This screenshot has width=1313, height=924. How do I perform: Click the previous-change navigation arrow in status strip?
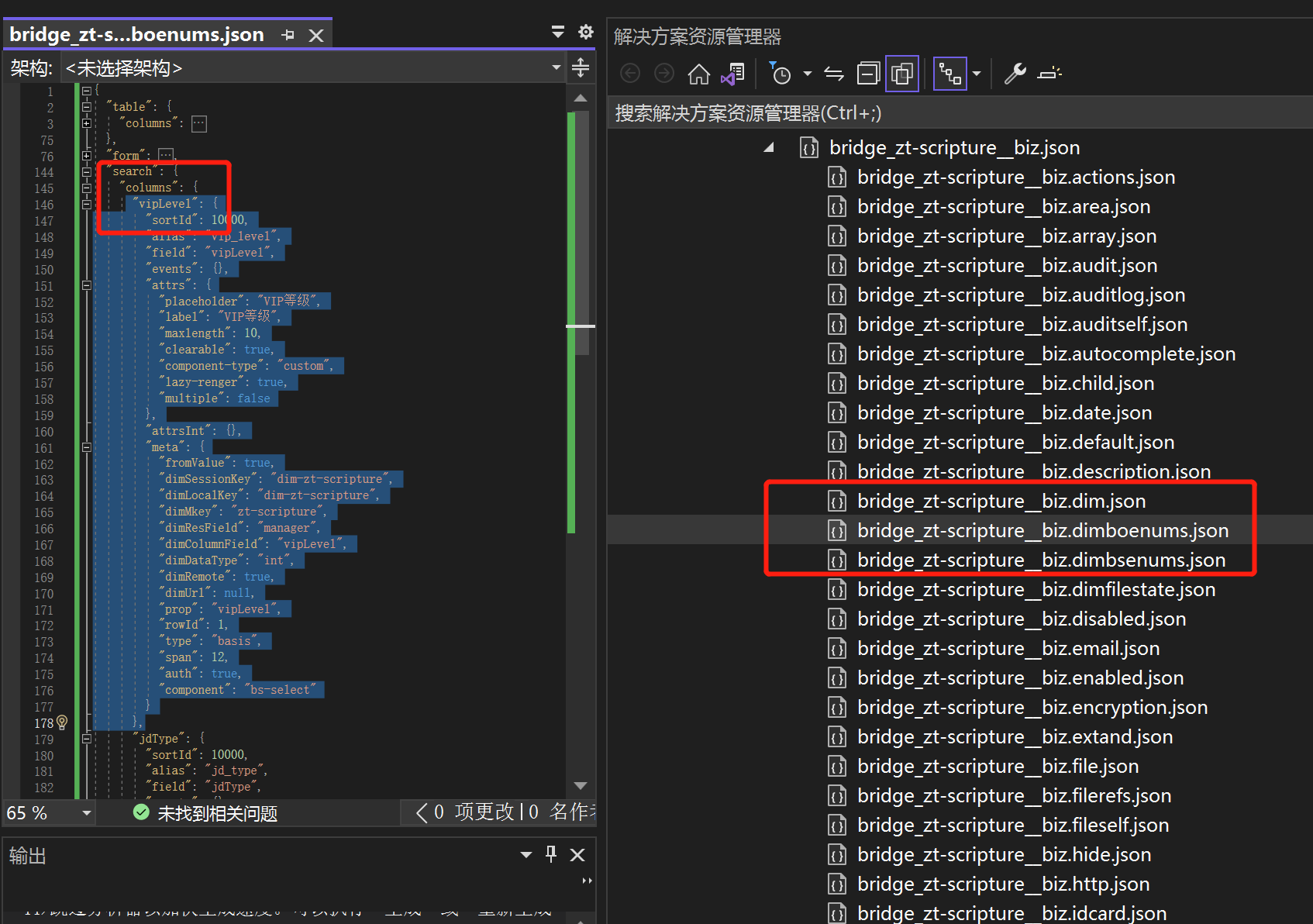point(422,812)
